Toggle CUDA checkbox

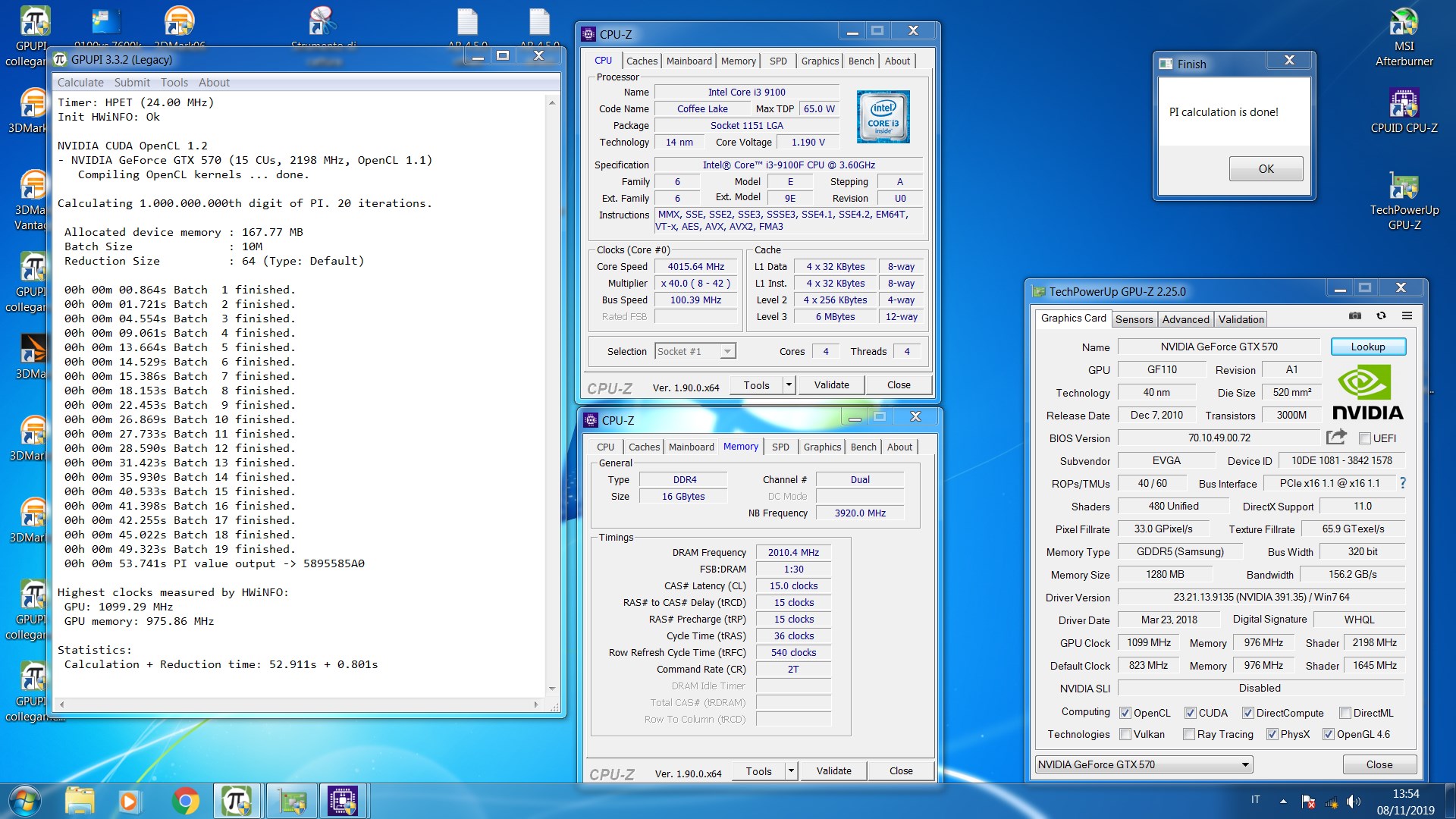point(1191,713)
